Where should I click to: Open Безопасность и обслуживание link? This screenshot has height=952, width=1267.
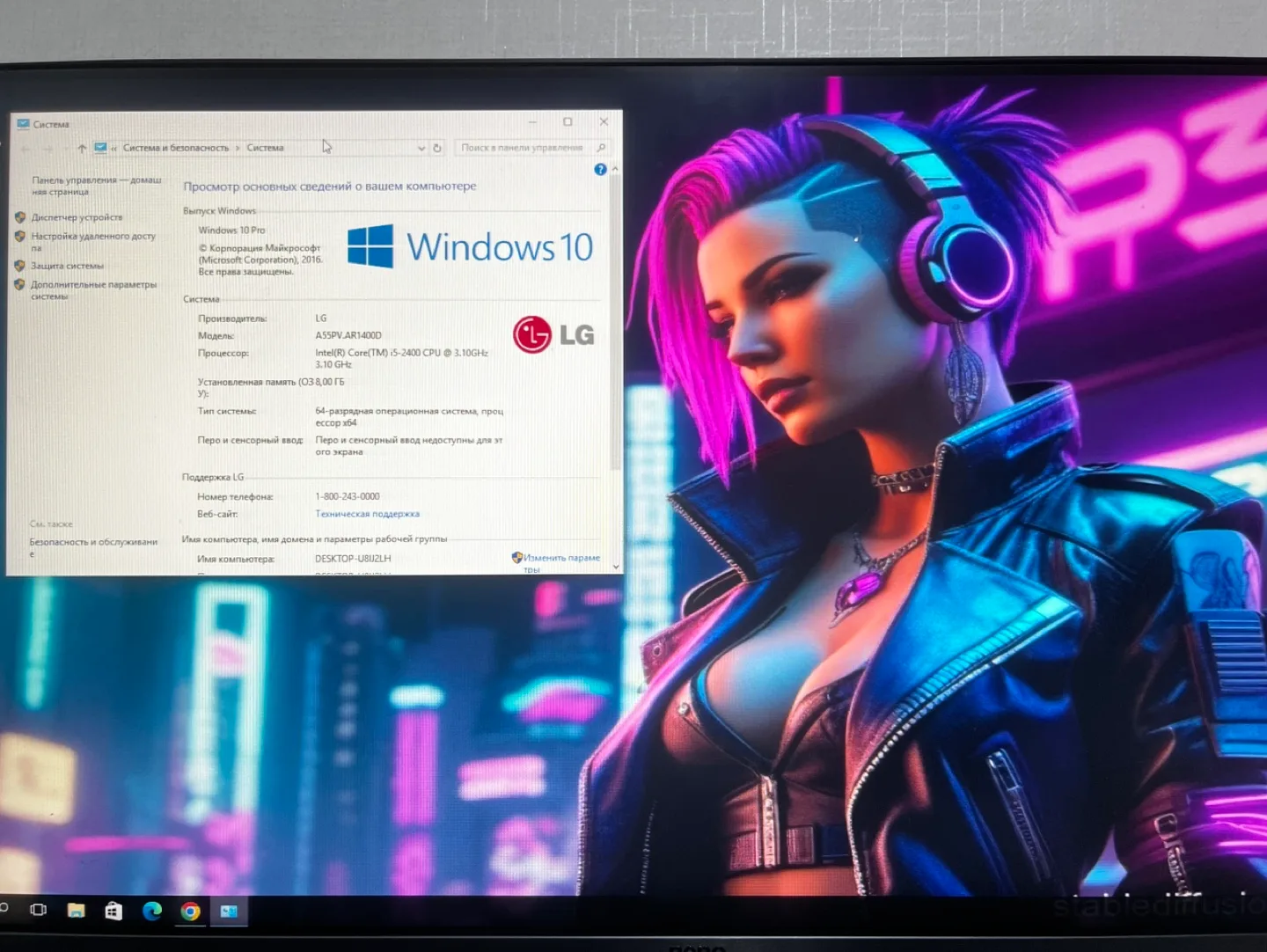click(93, 547)
